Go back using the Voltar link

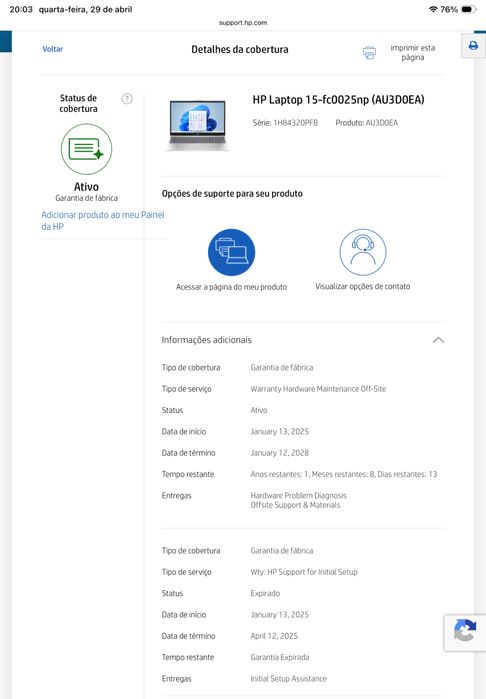click(53, 49)
